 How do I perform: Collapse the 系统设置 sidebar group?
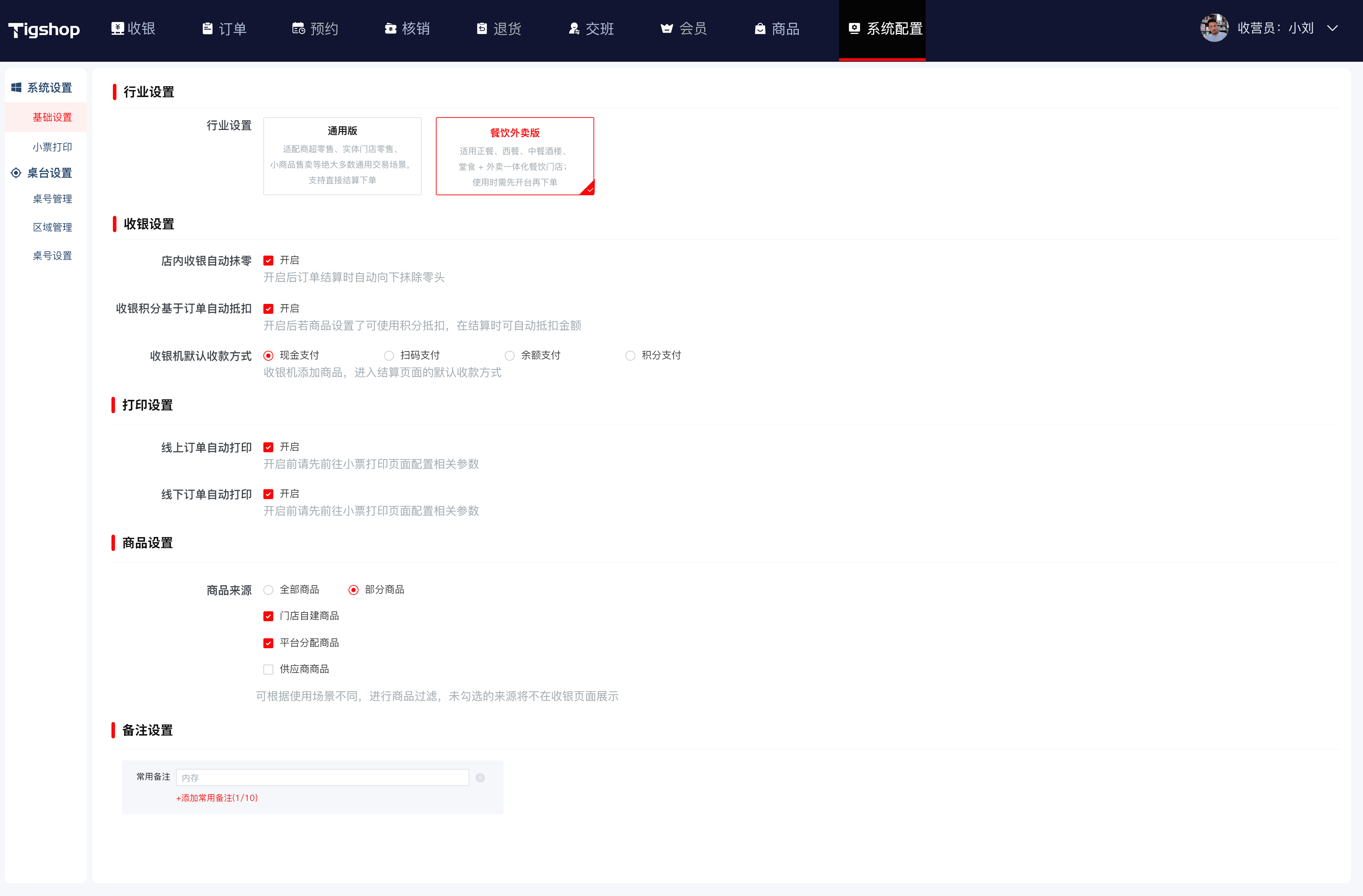click(42, 87)
